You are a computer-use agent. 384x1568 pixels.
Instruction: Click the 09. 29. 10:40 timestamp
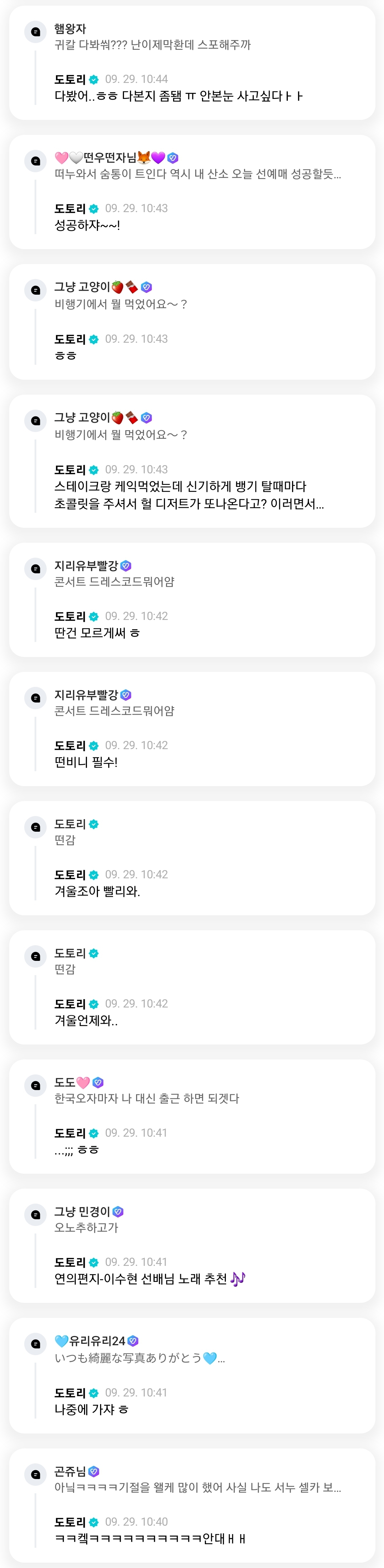136,1522
